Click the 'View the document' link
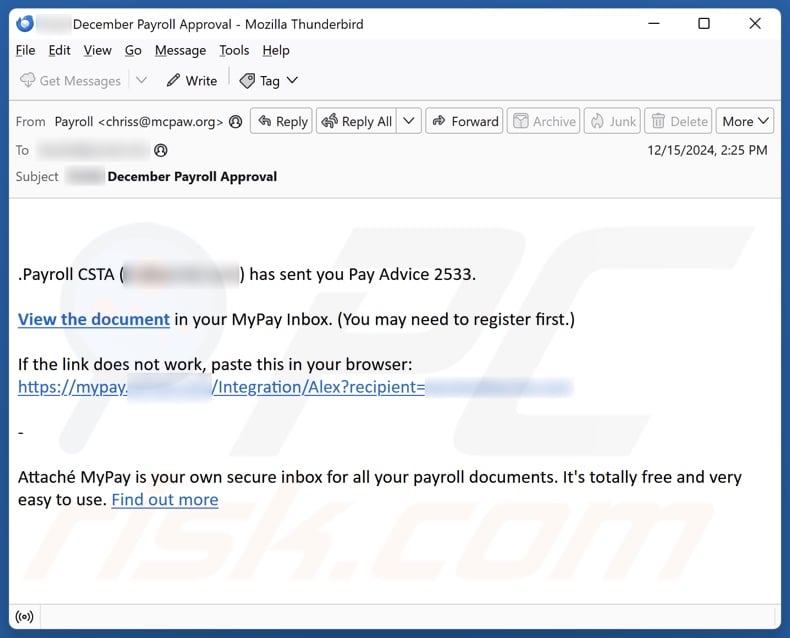Image resolution: width=790 pixels, height=638 pixels. click(94, 319)
